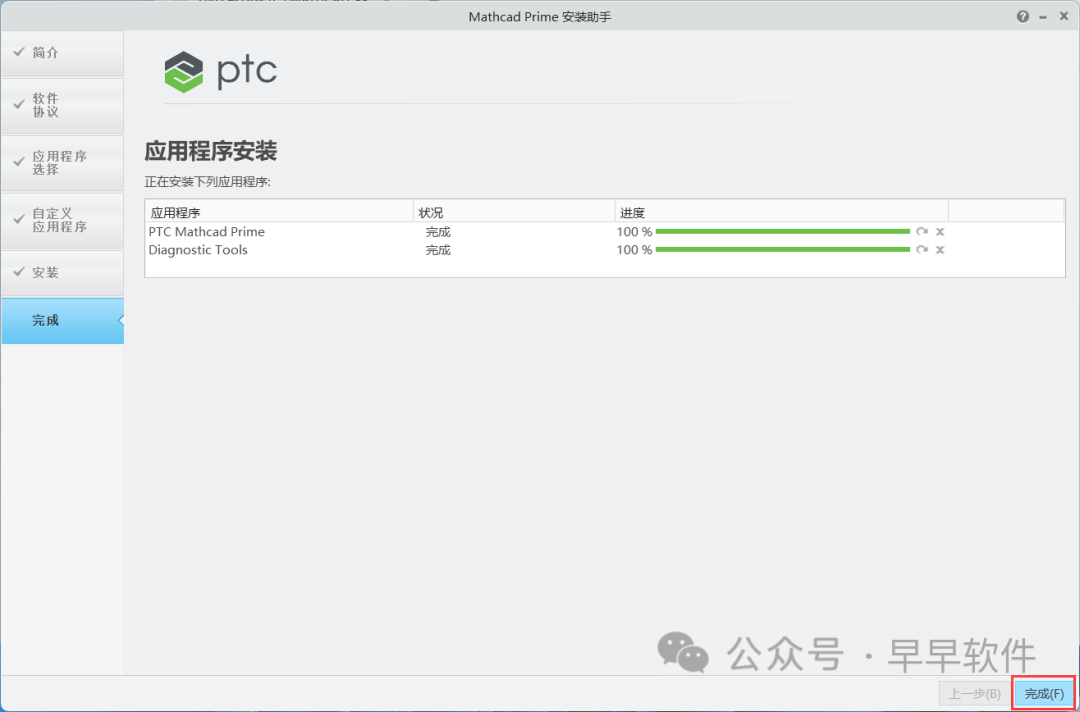Screen dimensions: 1080x712
Task: Click the 应用程序 column header
Action: point(279,212)
